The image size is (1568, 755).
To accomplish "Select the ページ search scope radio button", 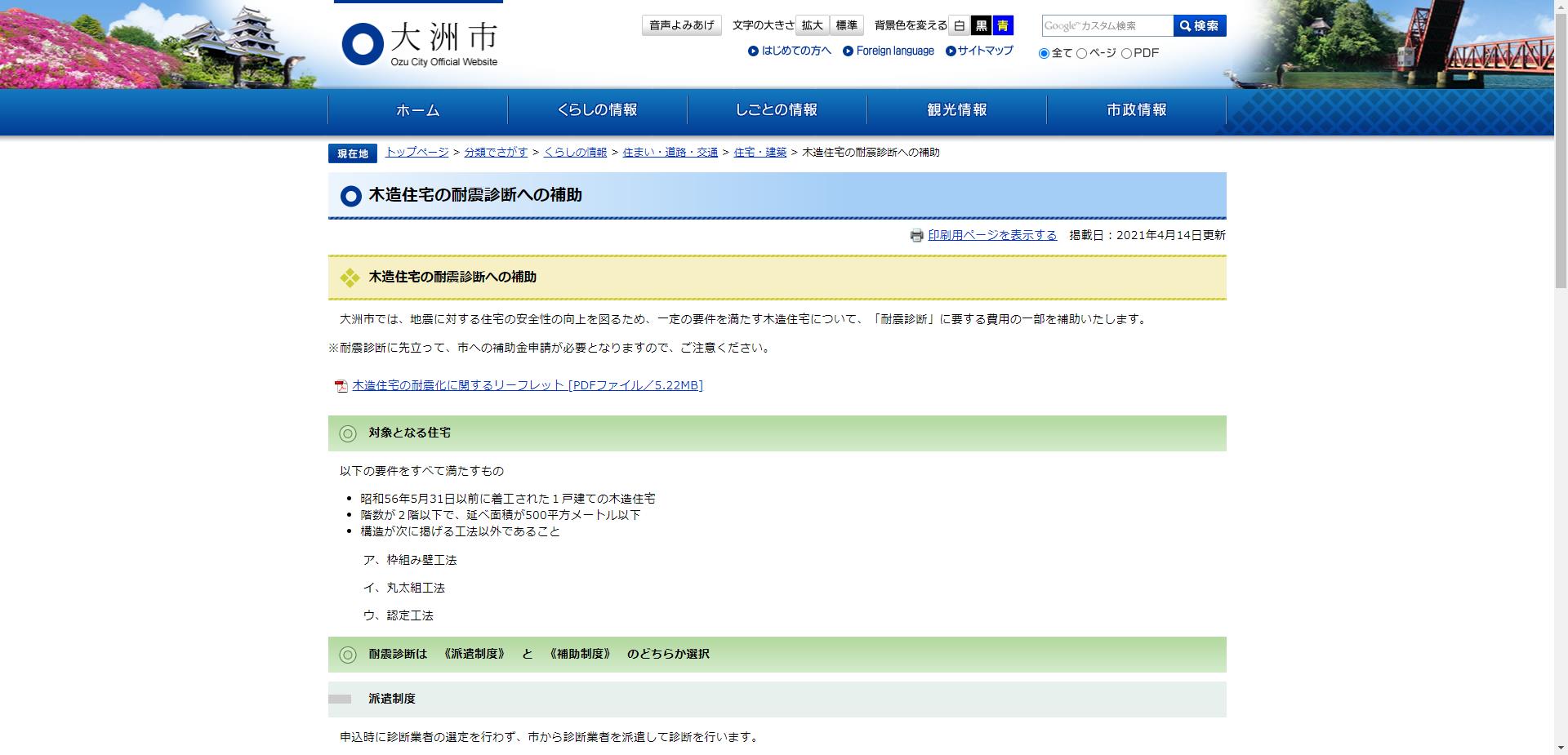I will pyautogui.click(x=1080, y=53).
